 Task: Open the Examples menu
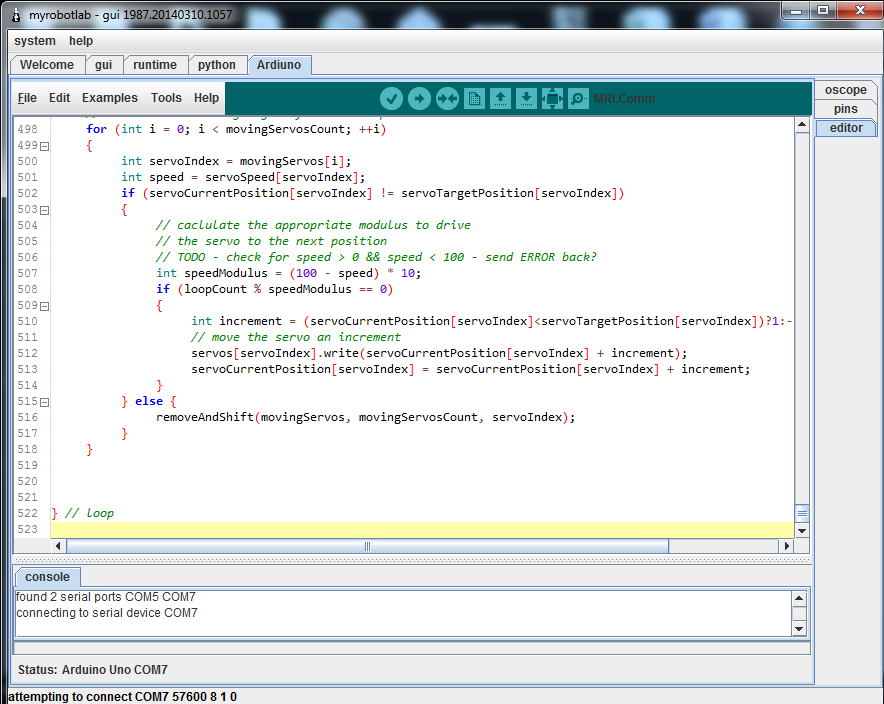point(110,98)
